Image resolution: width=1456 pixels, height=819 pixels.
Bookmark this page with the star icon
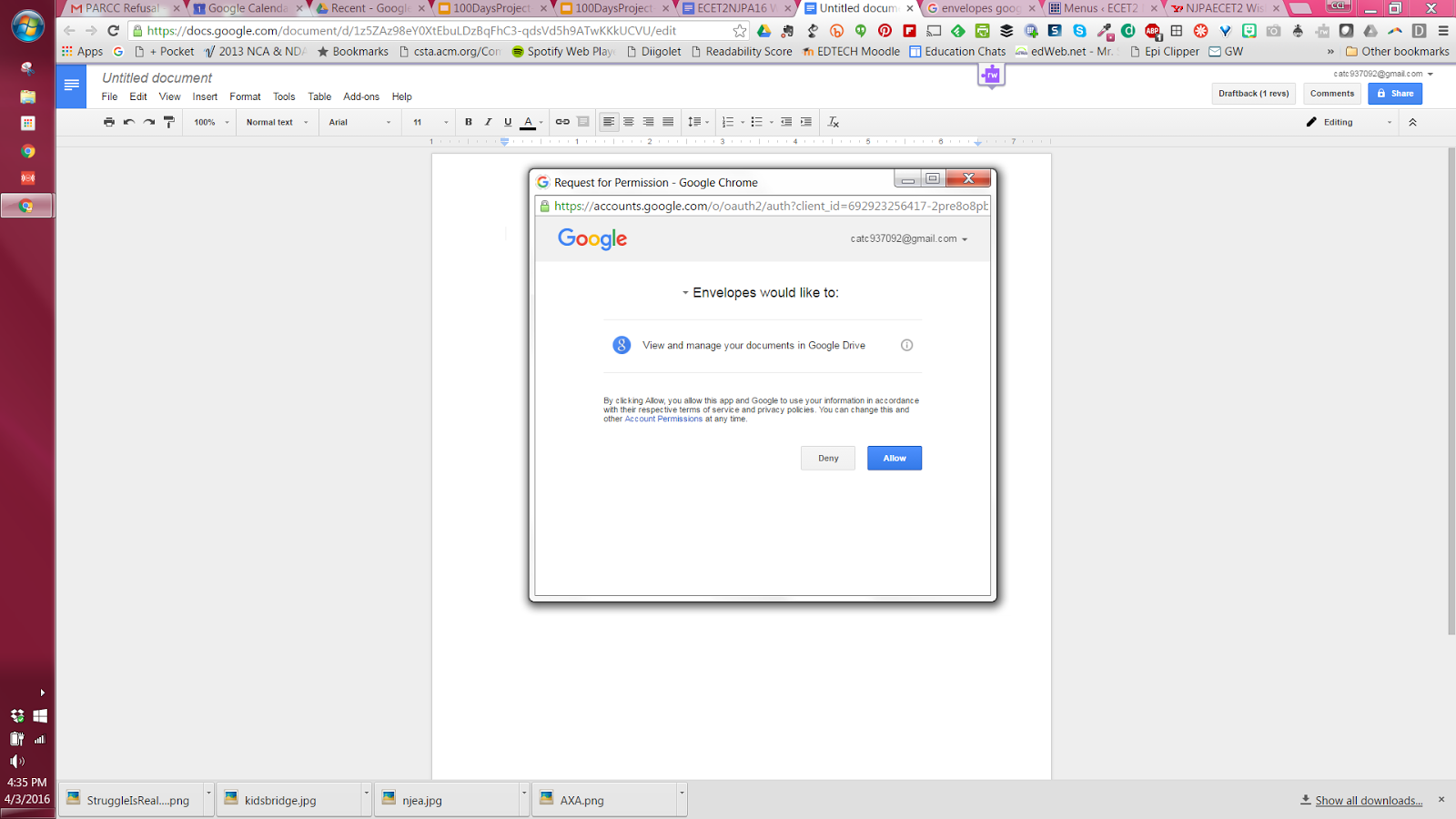(x=740, y=31)
